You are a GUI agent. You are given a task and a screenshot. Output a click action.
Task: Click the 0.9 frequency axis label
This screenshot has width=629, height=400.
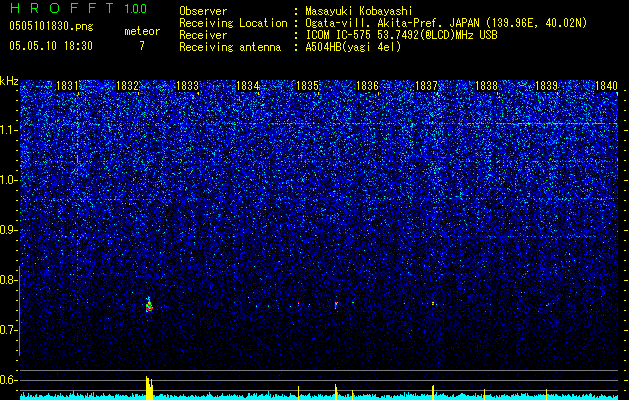coord(8,230)
